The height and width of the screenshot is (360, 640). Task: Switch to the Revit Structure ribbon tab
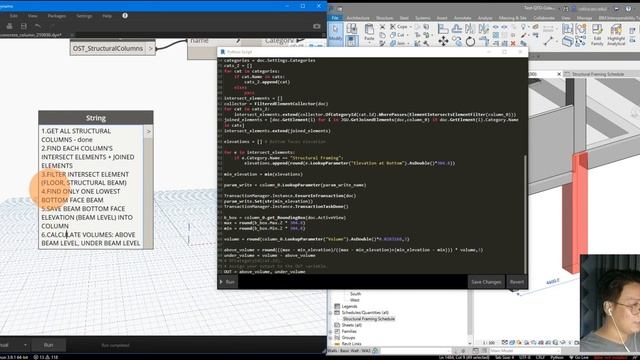[384, 18]
